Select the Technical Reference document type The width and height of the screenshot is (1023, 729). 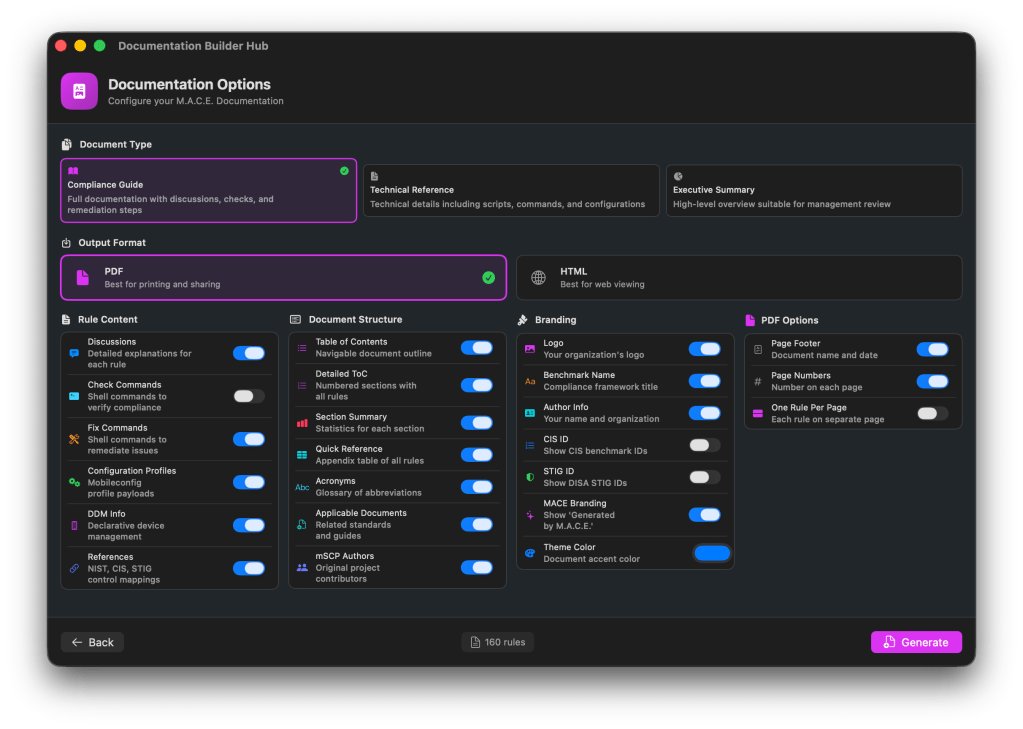510,190
